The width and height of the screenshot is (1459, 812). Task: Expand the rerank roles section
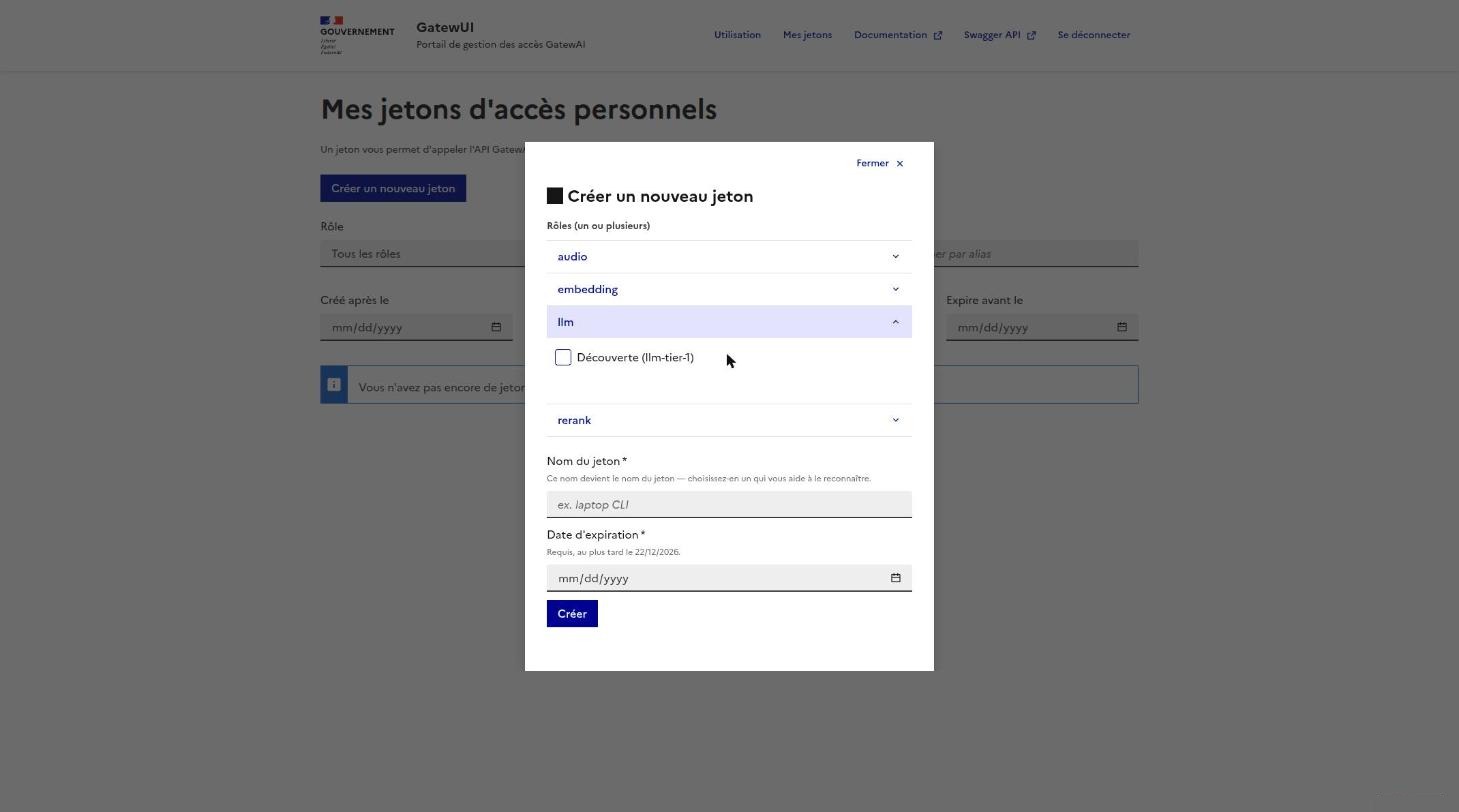(x=729, y=420)
